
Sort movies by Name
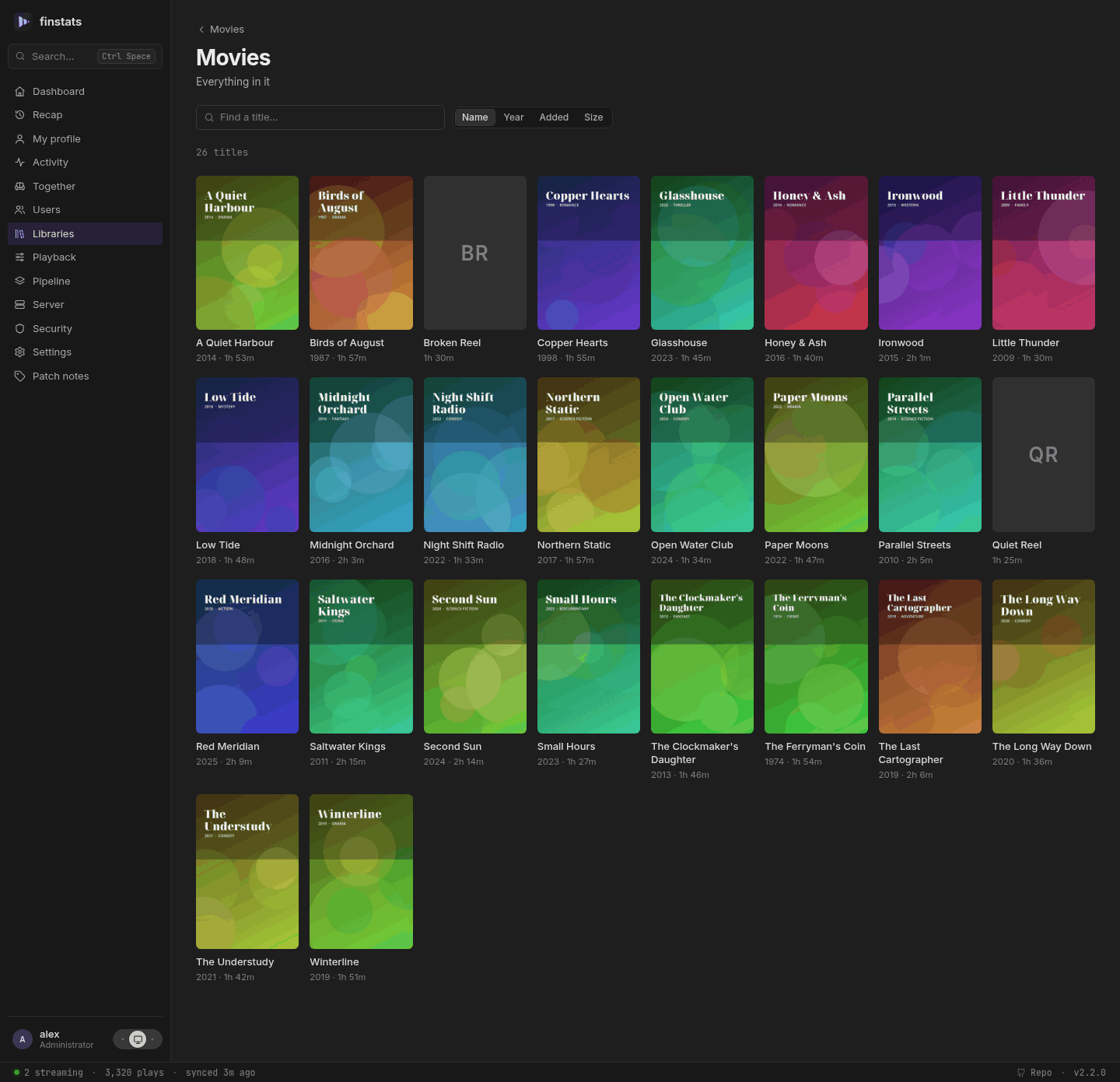point(475,117)
